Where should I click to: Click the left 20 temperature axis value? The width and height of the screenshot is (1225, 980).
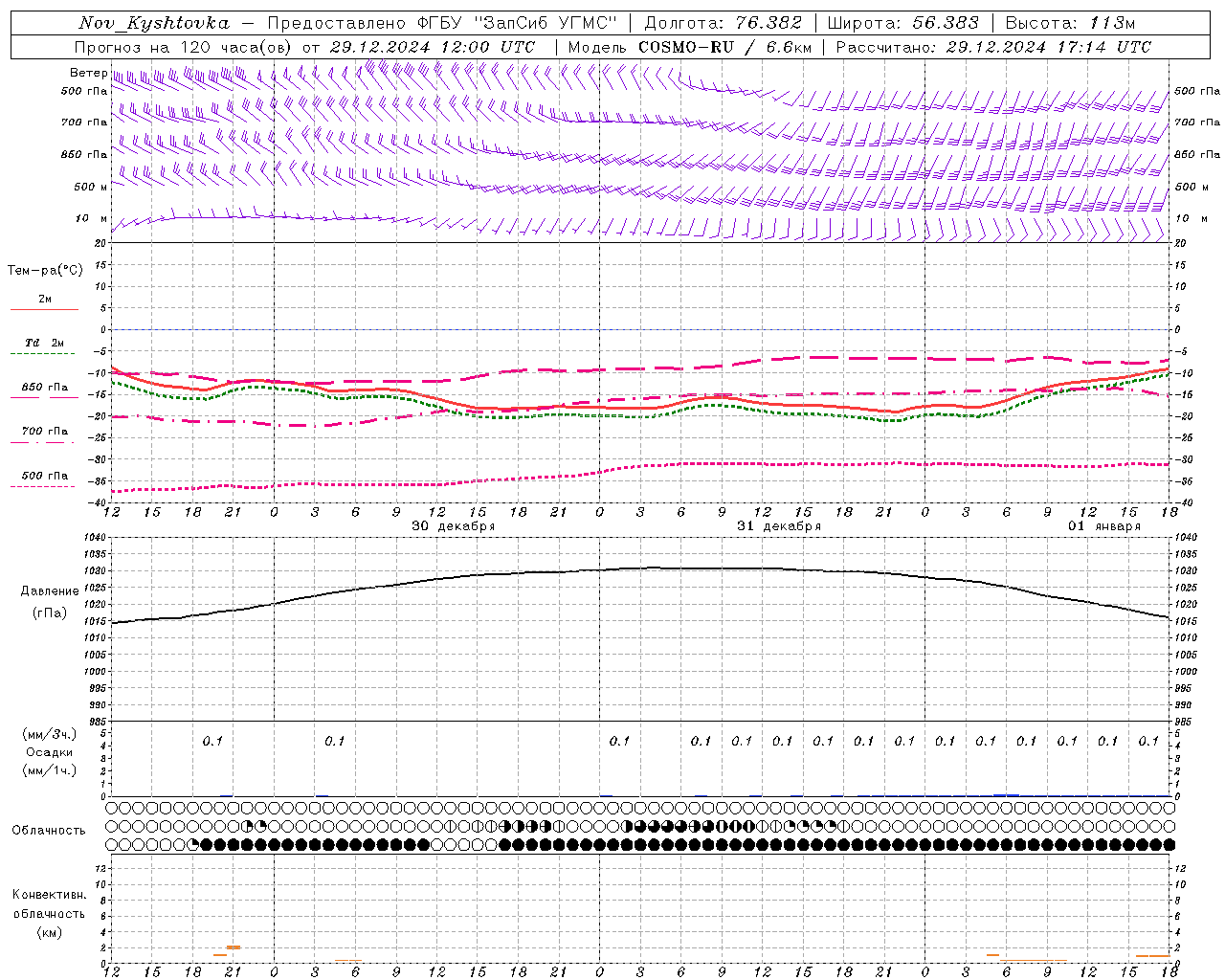(x=100, y=244)
